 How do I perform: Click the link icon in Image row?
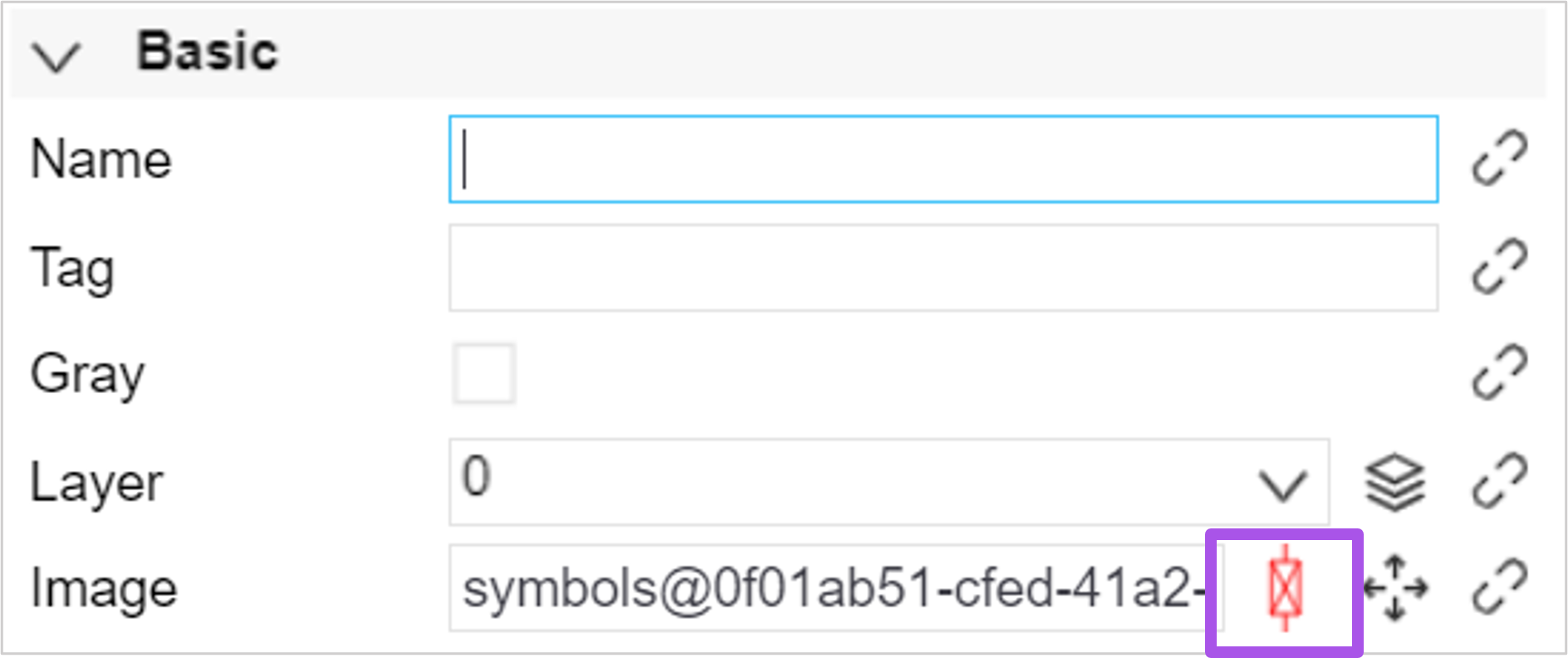point(1499,588)
